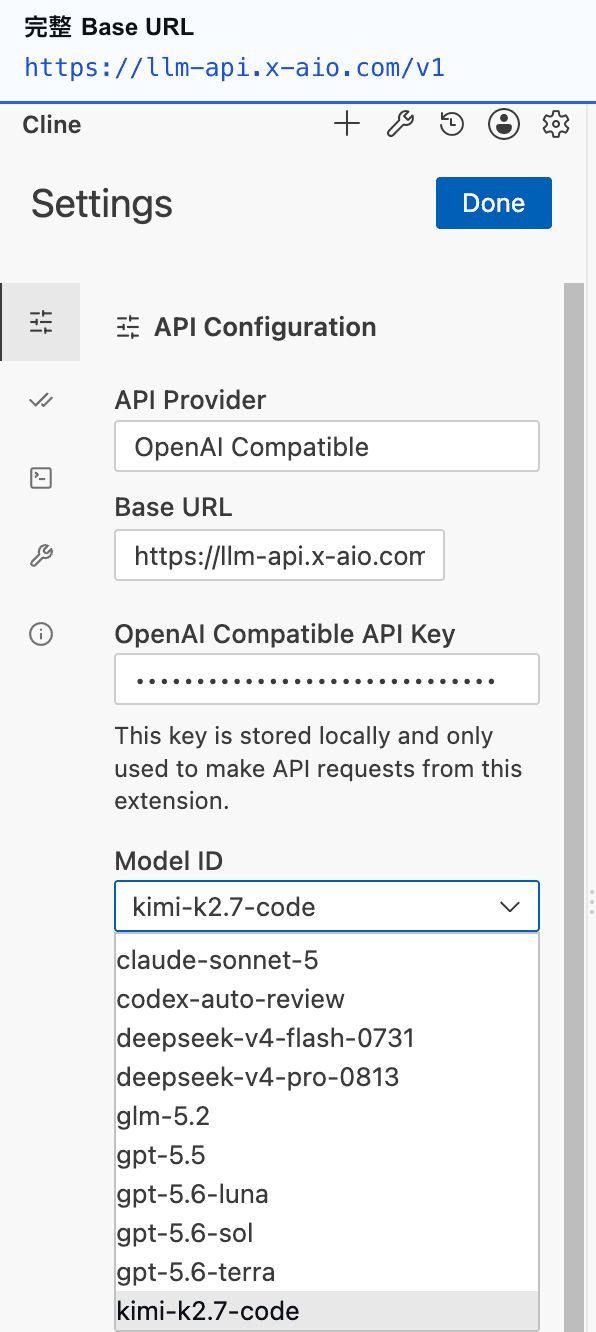Screen dimensions: 596x1332
Task: Open the Account profile icon
Action: (x=504, y=125)
